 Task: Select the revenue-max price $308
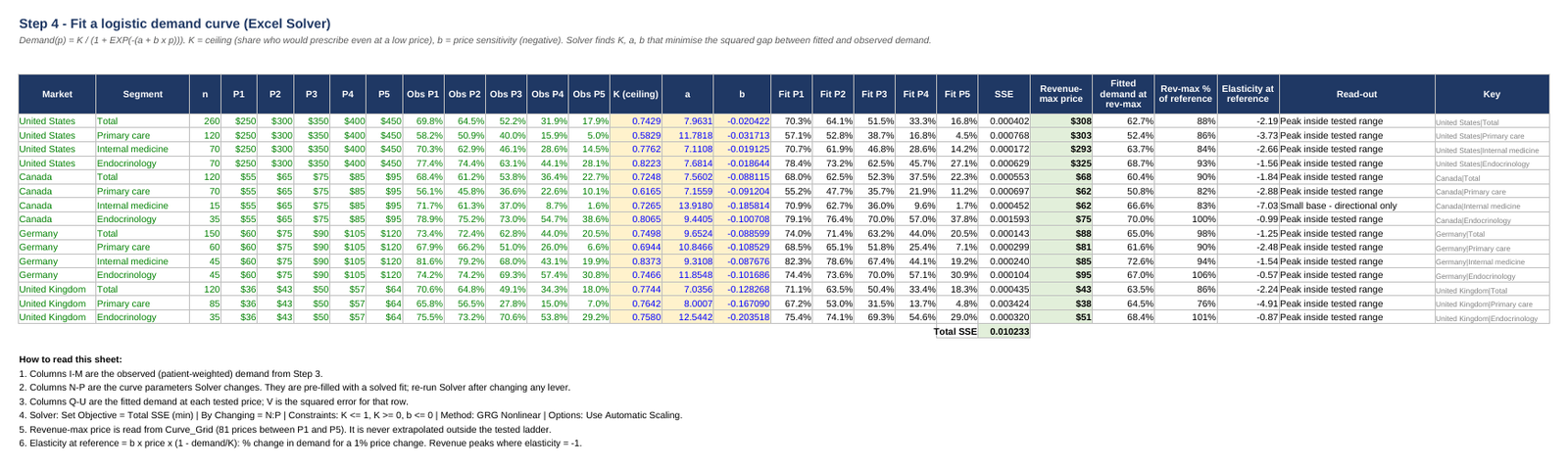(1061, 121)
